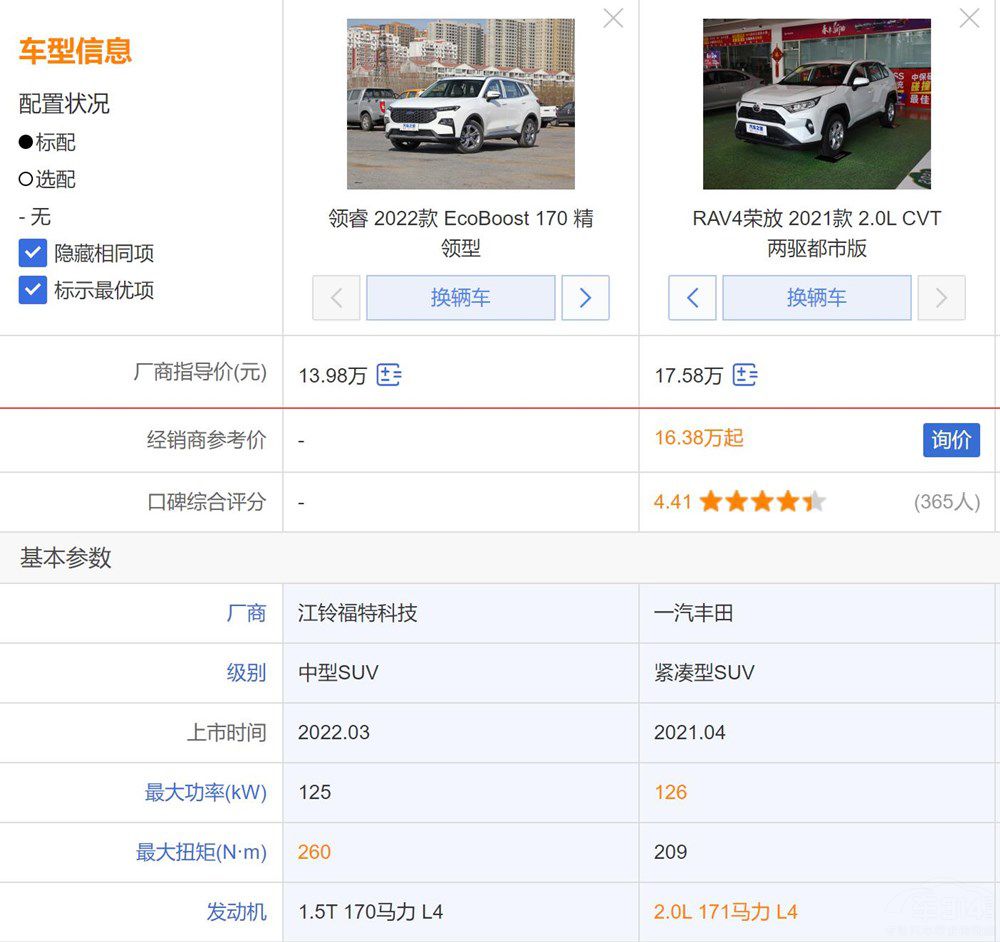Uncheck the 标示最优项 checkbox
This screenshot has height=942, width=1000.
pos(33,291)
